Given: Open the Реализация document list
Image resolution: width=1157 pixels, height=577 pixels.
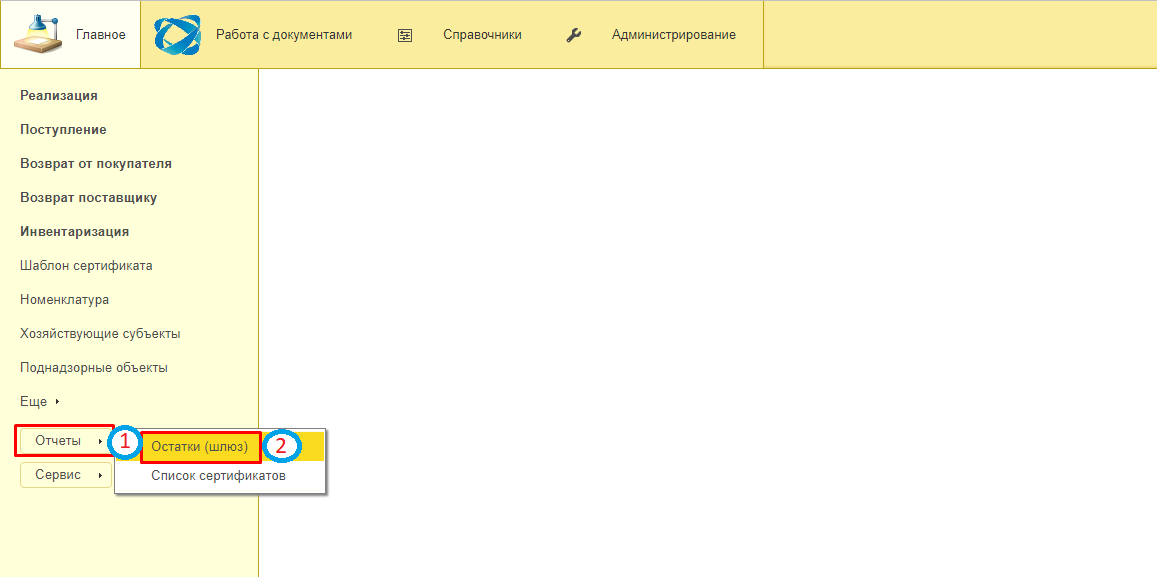Looking at the screenshot, I should click(x=59, y=95).
